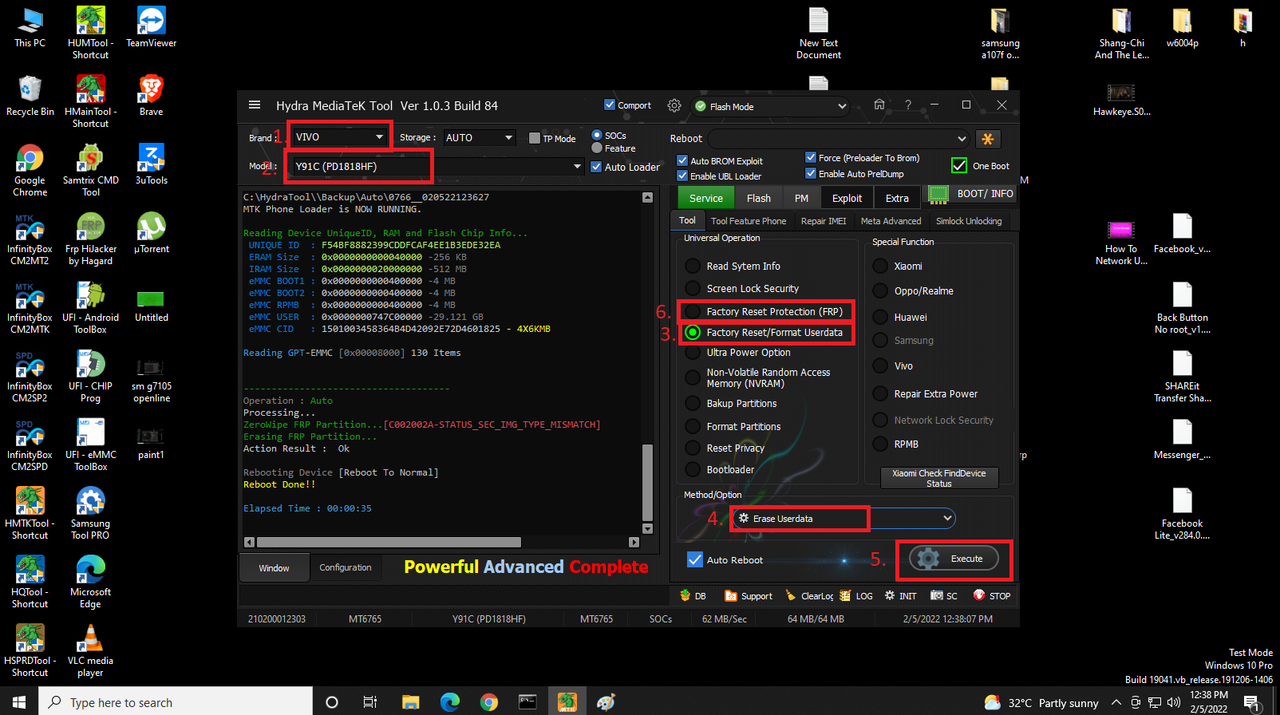Viewport: 1280px width, 715px height.
Task: Open the Repair IMEI sub-tab
Action: [823, 221]
